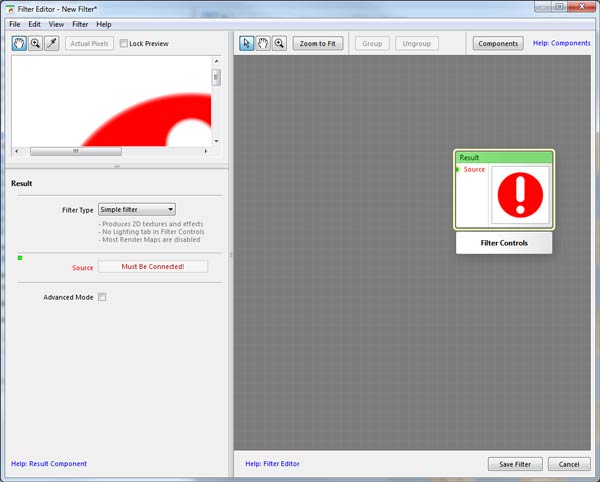Enable the Lock Preview checkbox

pos(124,44)
